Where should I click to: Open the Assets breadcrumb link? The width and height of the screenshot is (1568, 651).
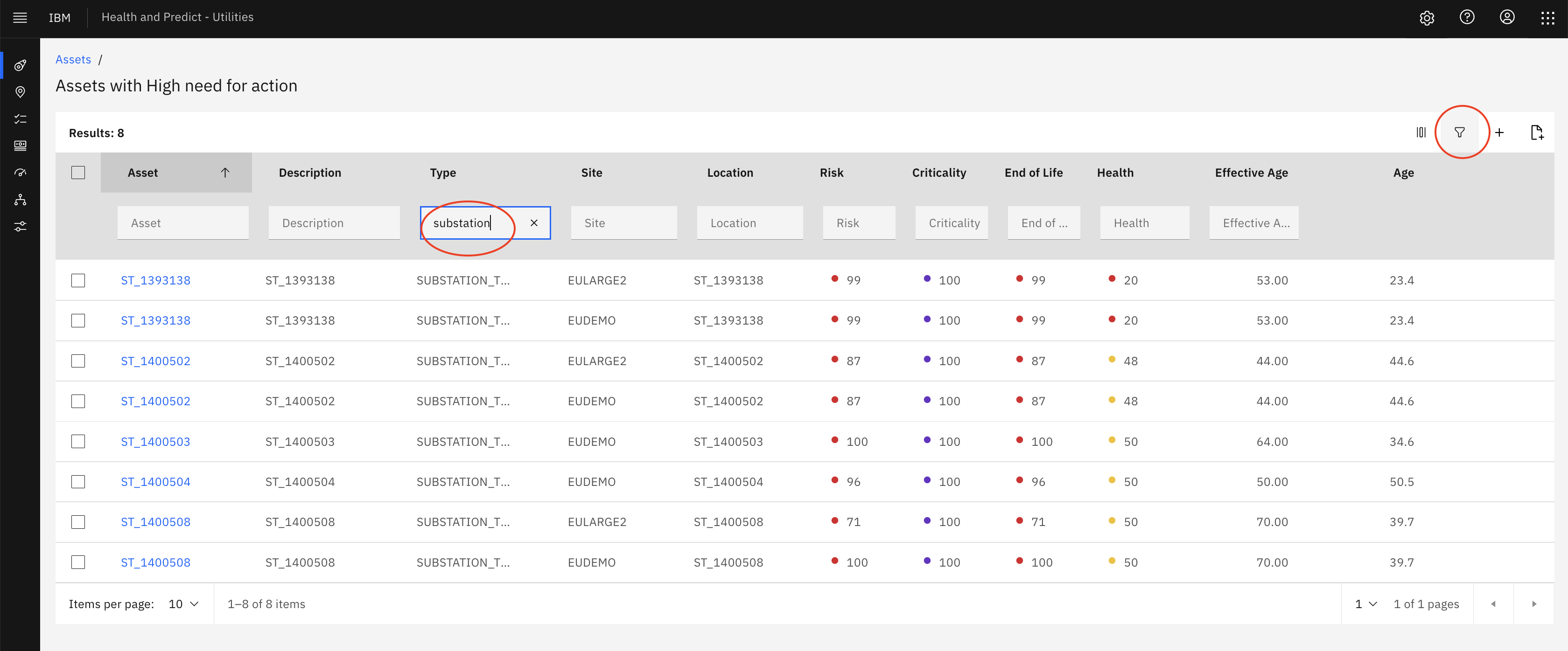[x=73, y=59]
